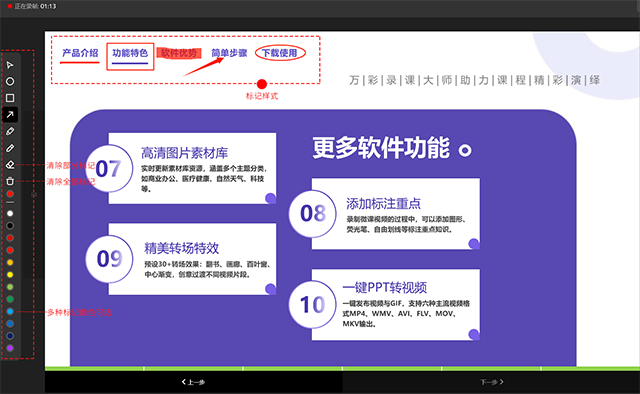This screenshot has height=394, width=640.
Task: Select the arrow drawing tool
Action: click(10, 115)
